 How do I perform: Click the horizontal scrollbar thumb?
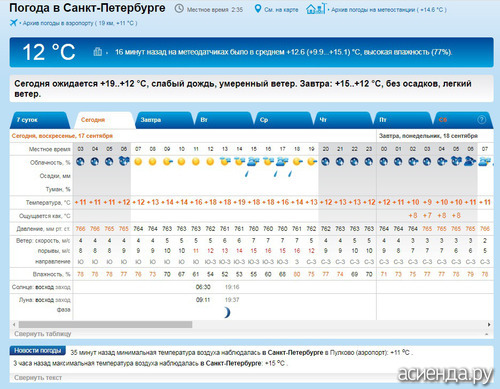(x=105, y=324)
